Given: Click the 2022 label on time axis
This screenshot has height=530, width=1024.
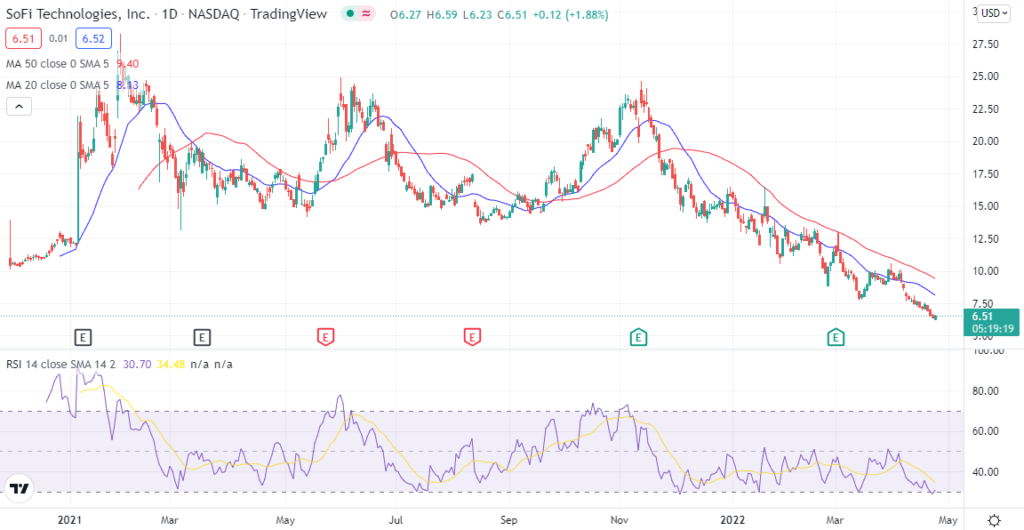Looking at the screenshot, I should point(732,521).
